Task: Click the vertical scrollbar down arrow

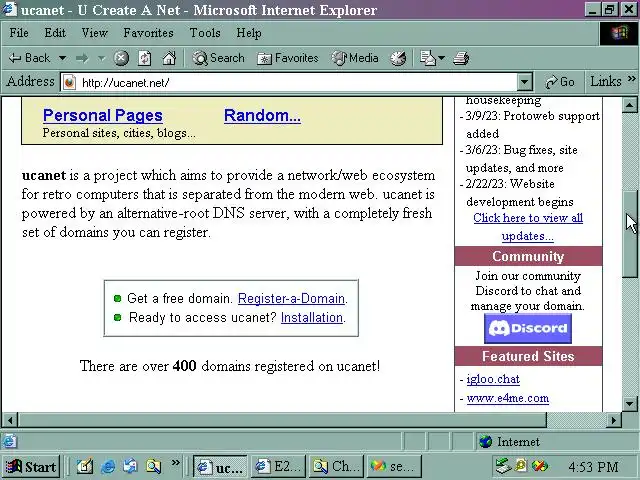Action: (629, 404)
